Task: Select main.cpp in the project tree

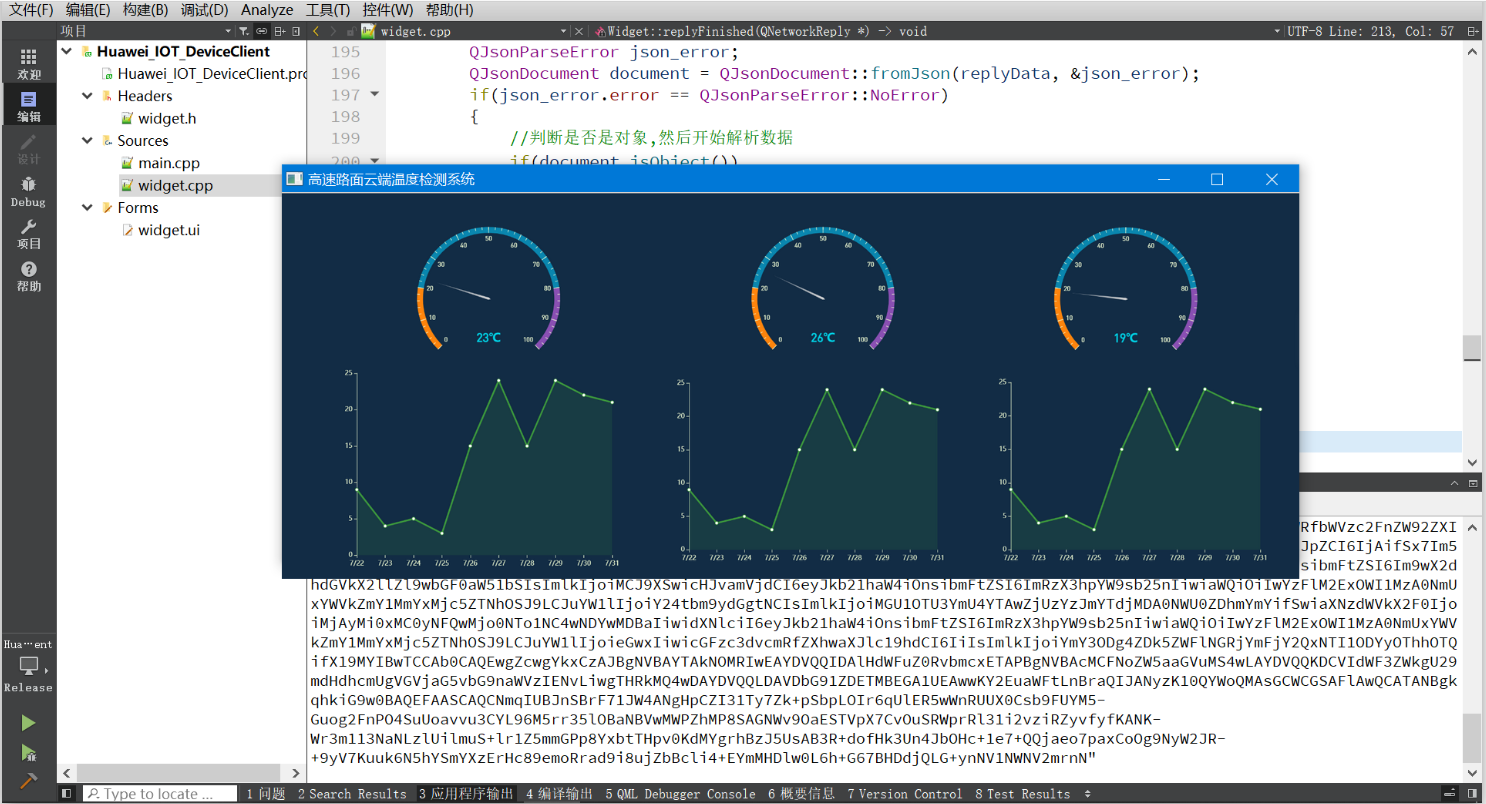Action: [159, 163]
